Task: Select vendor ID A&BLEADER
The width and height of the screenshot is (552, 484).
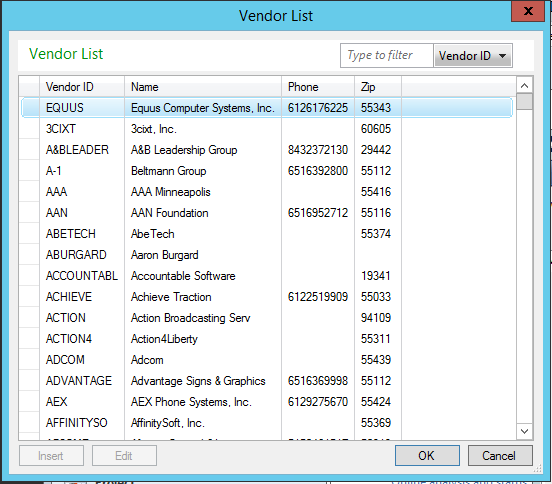Action: (77, 150)
